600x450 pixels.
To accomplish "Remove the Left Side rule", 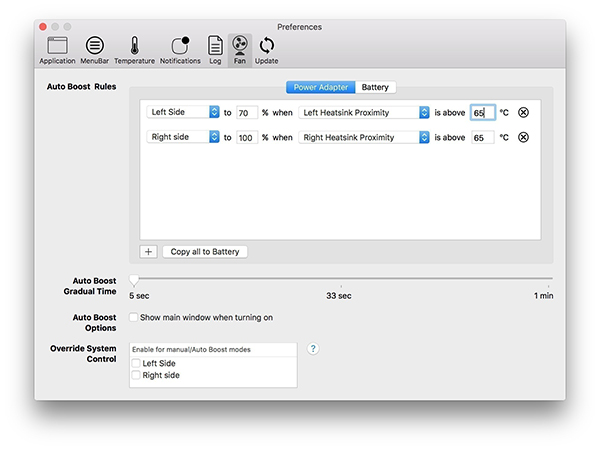I will tap(523, 113).
